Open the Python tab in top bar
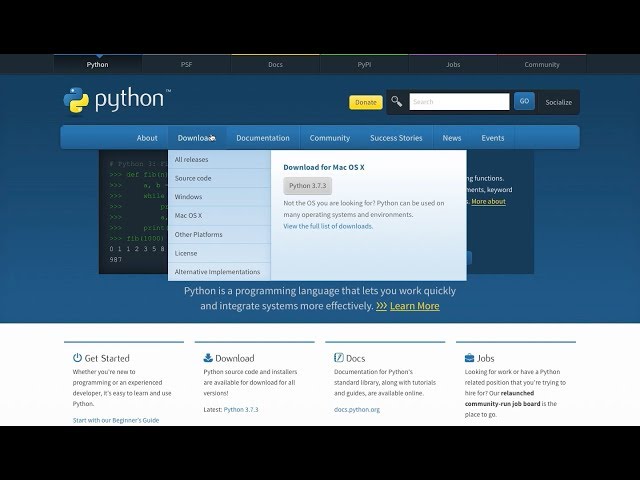640x480 pixels. [98, 64]
